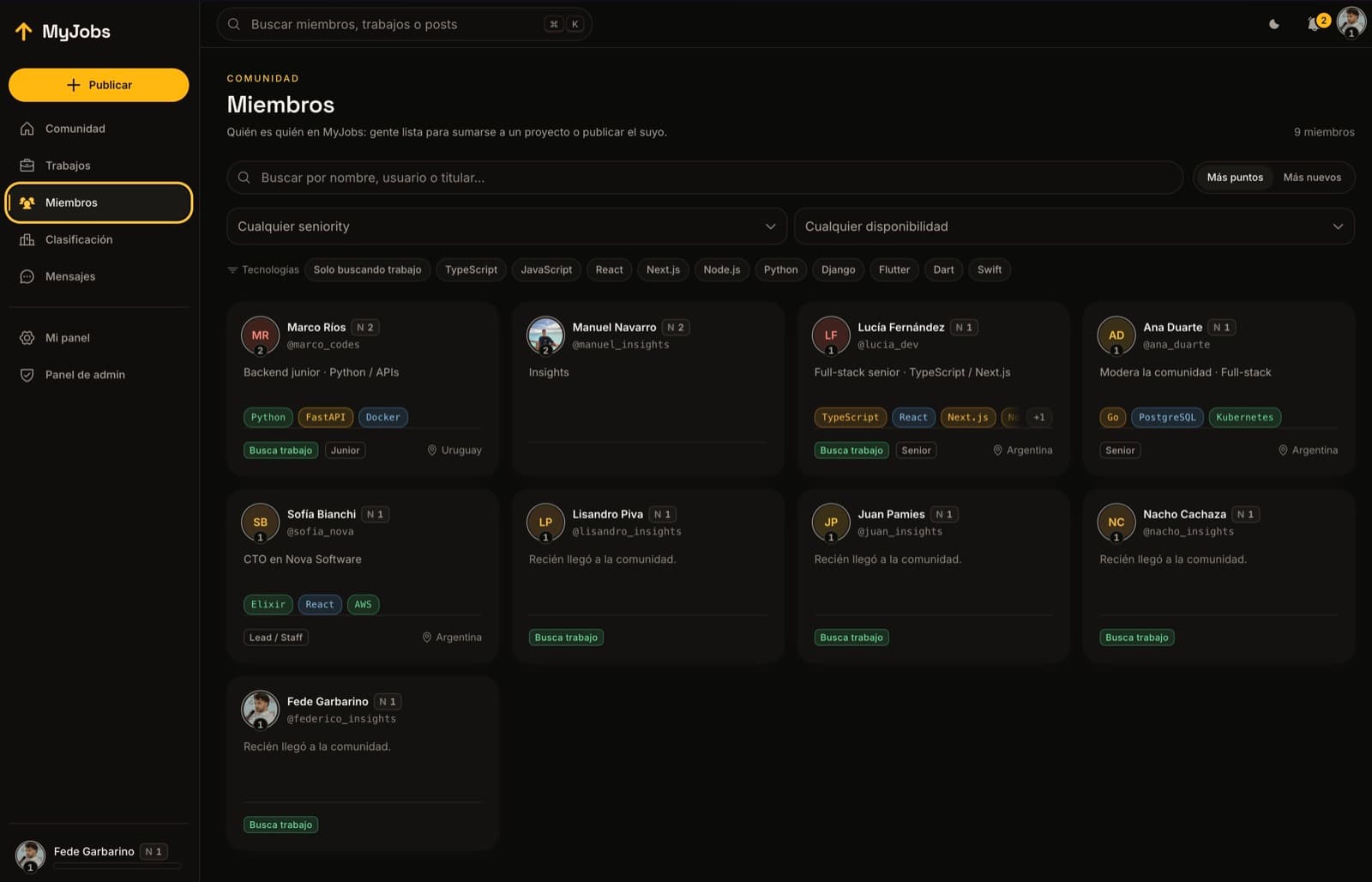The height and width of the screenshot is (882, 1372).
Task: Click the Tecnologías filter icon
Action: [232, 269]
